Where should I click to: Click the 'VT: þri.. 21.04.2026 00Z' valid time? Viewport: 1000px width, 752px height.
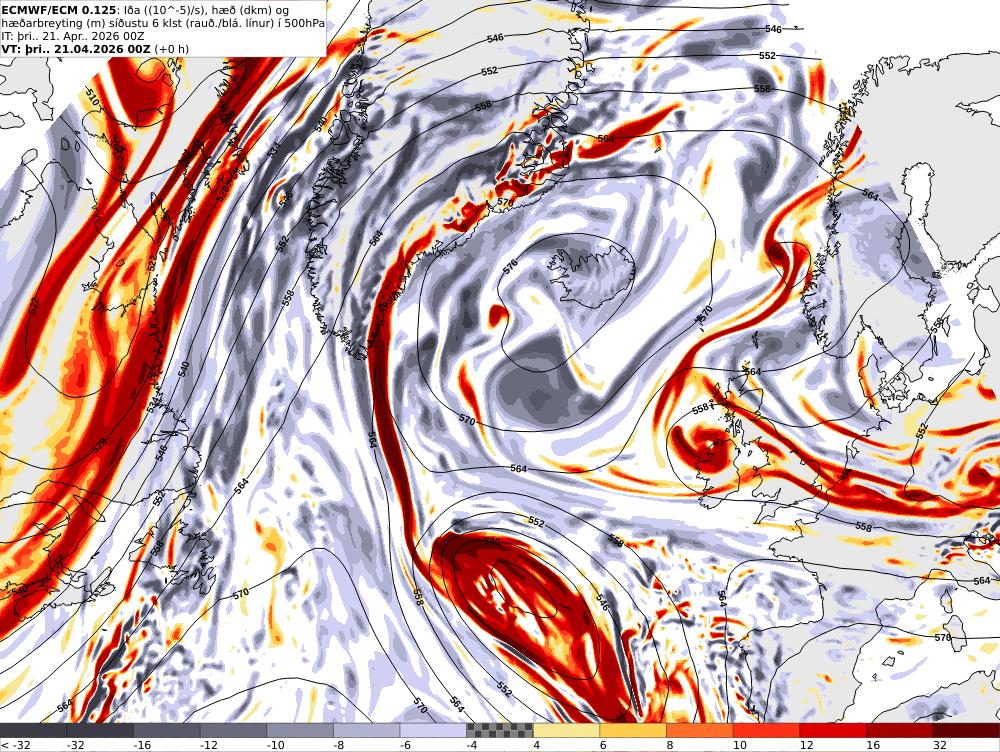tap(77, 49)
